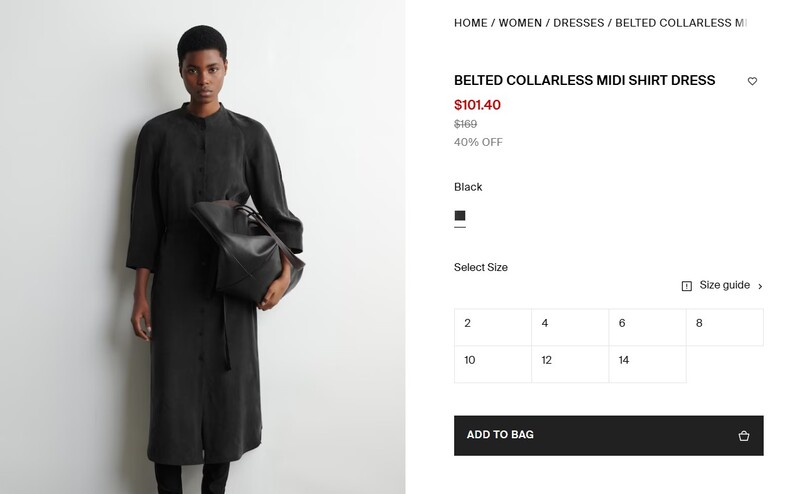The height and width of the screenshot is (494, 800).
Task: Select the Black color swatch
Action: pos(460,215)
